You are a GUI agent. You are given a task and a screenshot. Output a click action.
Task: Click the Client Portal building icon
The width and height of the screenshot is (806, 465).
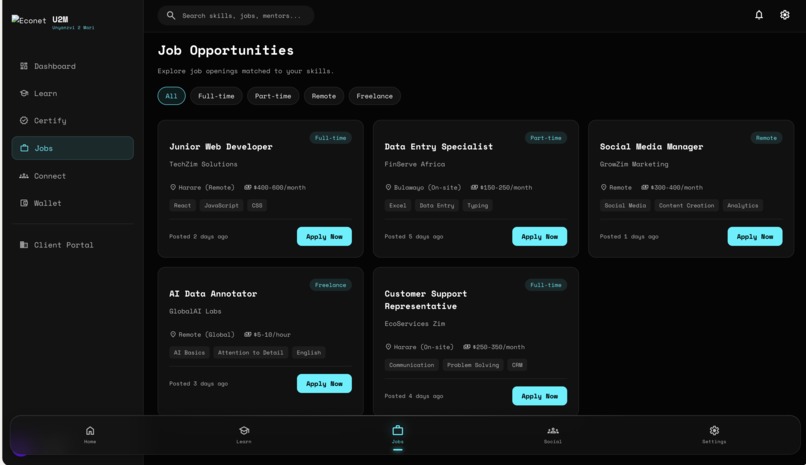[24, 245]
